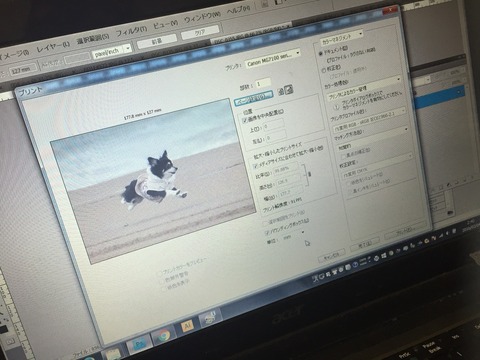Open the 単位 mm units dropdown
This screenshot has height=360, width=480.
pyautogui.click(x=293, y=235)
